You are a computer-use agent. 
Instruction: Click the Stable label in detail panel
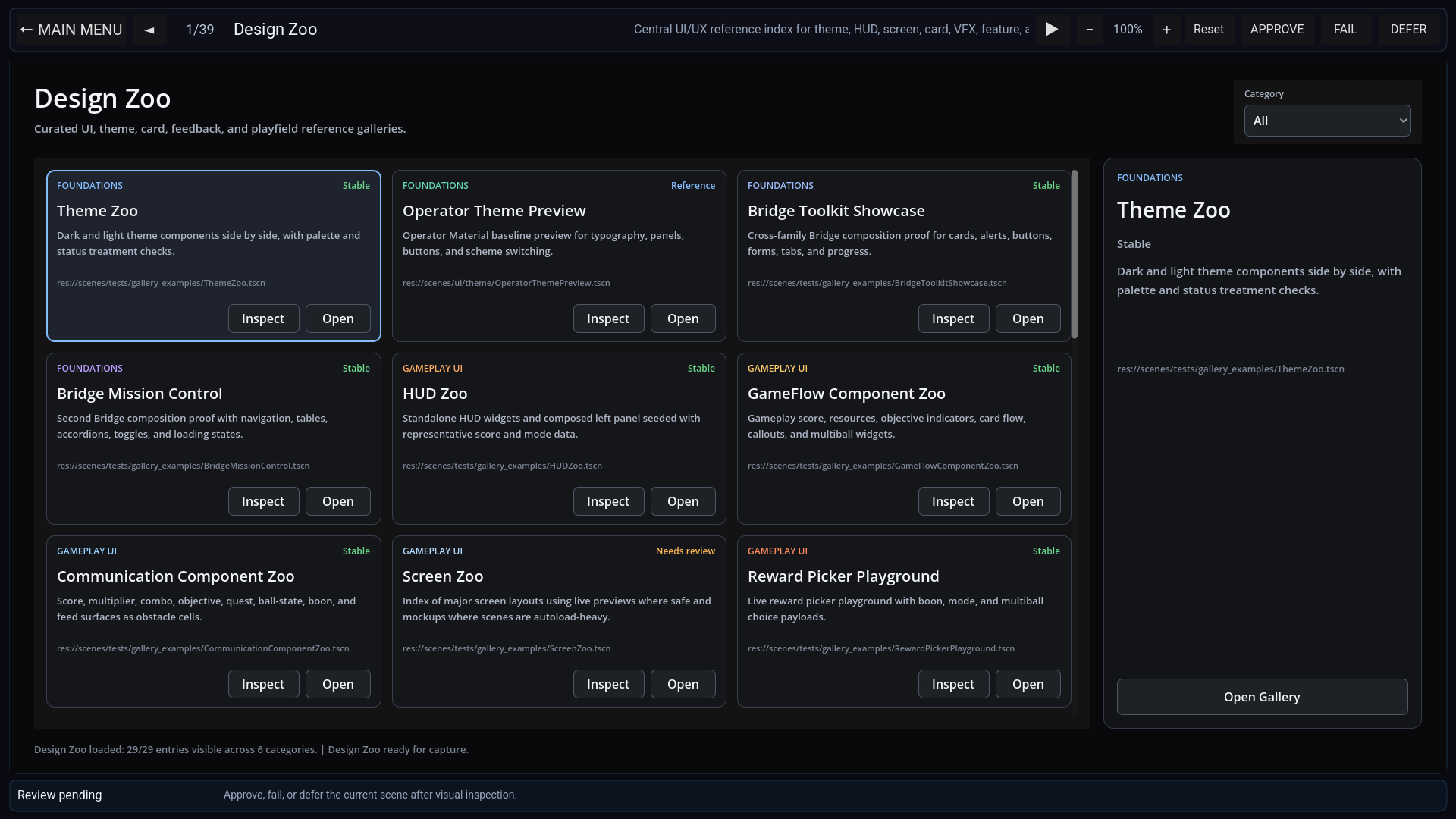(x=1134, y=244)
